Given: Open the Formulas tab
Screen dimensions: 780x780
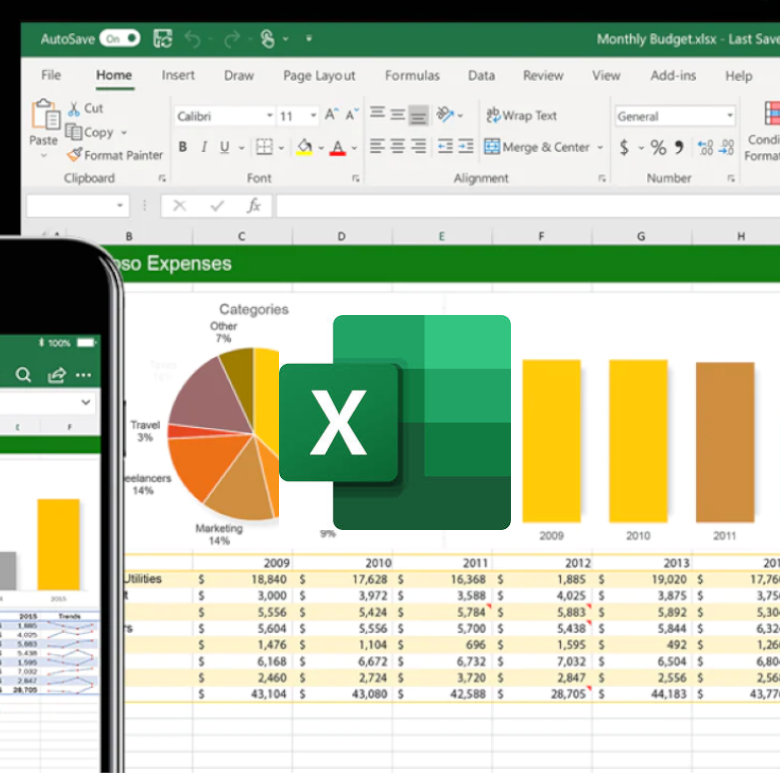Looking at the screenshot, I should (412, 76).
